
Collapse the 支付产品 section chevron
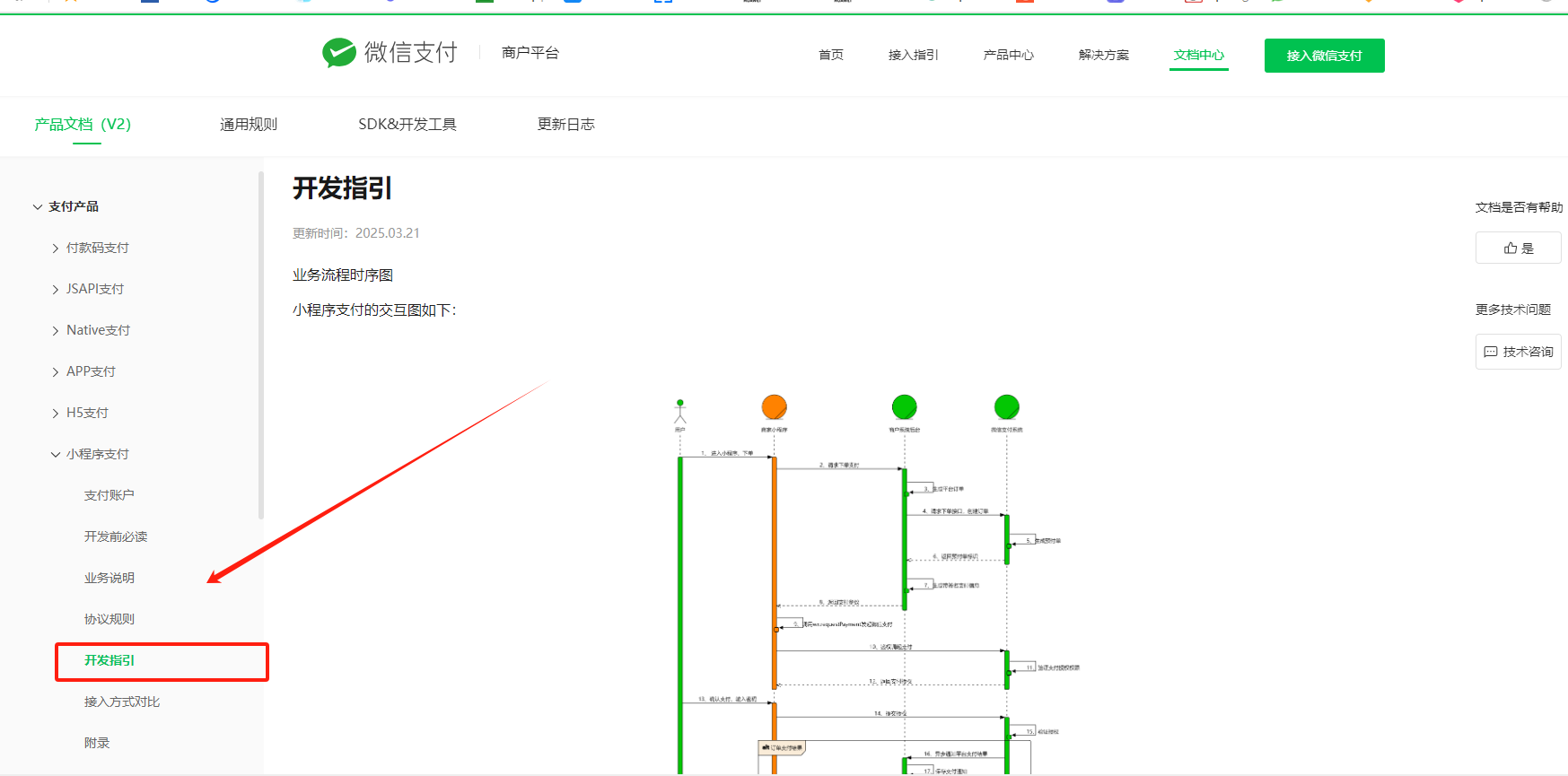38,206
